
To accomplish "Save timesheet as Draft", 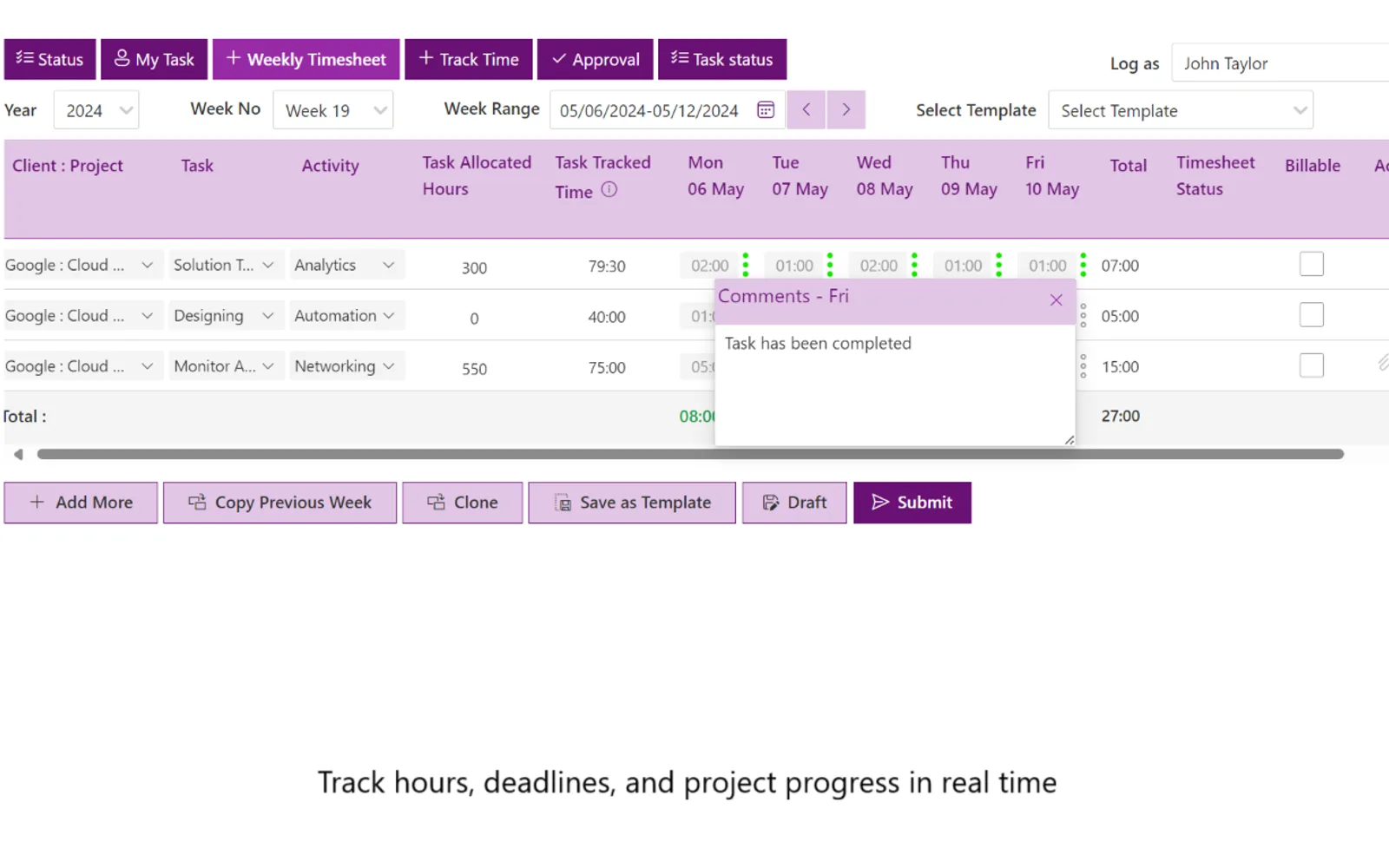I will pyautogui.click(x=794, y=503).
